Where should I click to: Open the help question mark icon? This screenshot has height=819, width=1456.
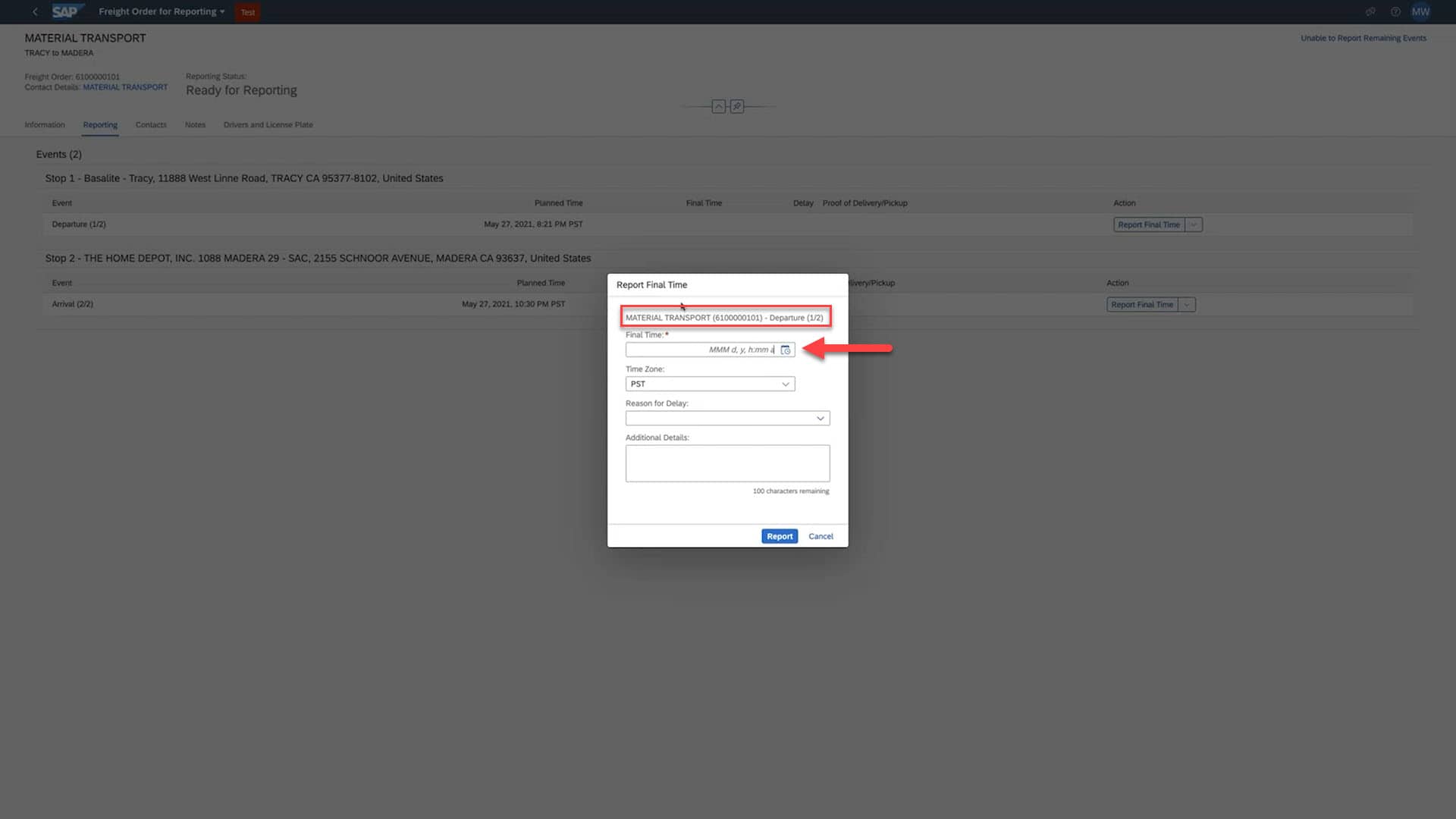1395,11
